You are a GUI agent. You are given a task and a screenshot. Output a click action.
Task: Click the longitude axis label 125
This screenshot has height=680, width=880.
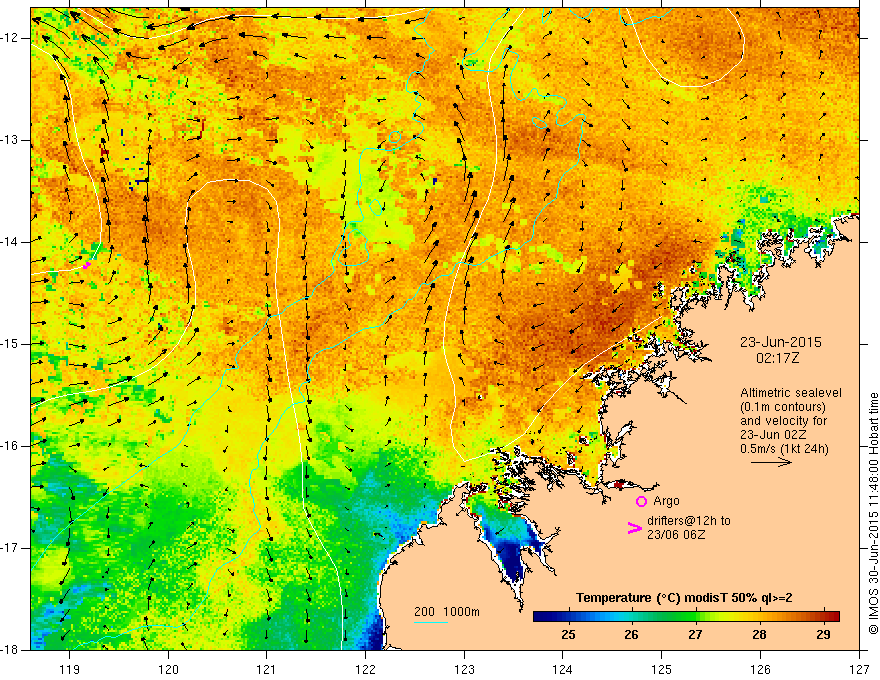[x=662, y=669]
